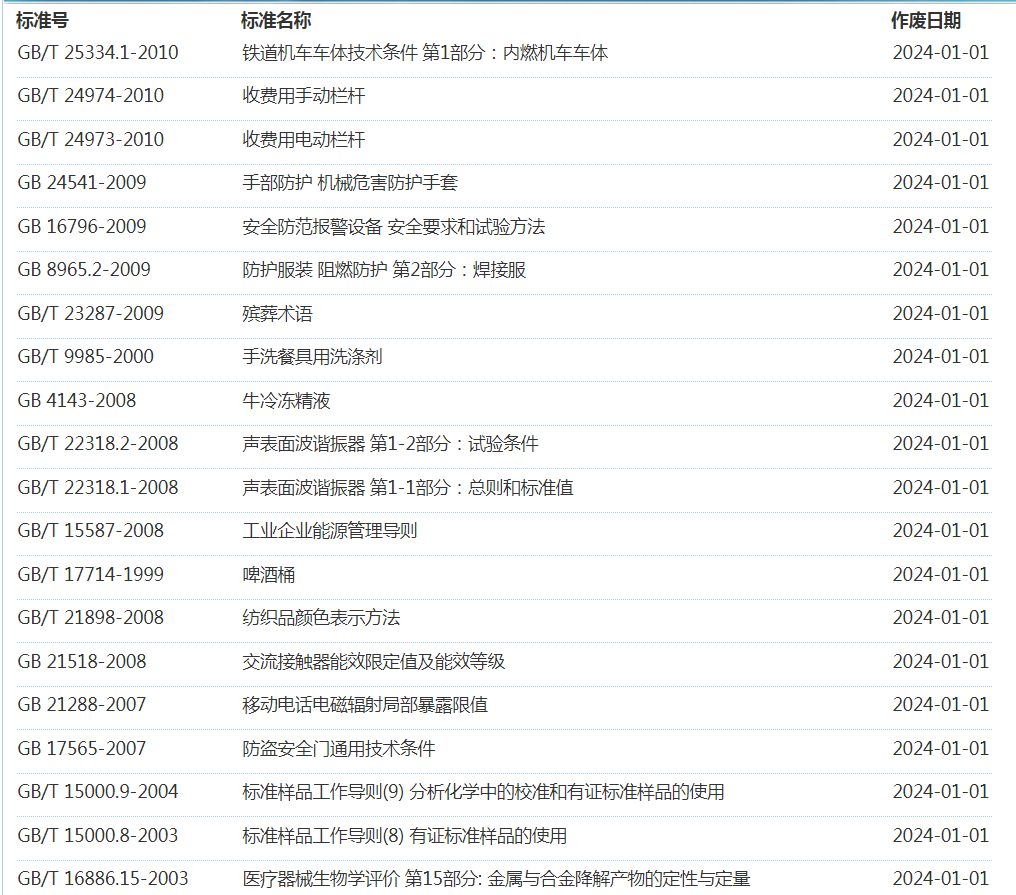Open standard GB/T 9985-2000
1016x895 pixels.
(86, 357)
